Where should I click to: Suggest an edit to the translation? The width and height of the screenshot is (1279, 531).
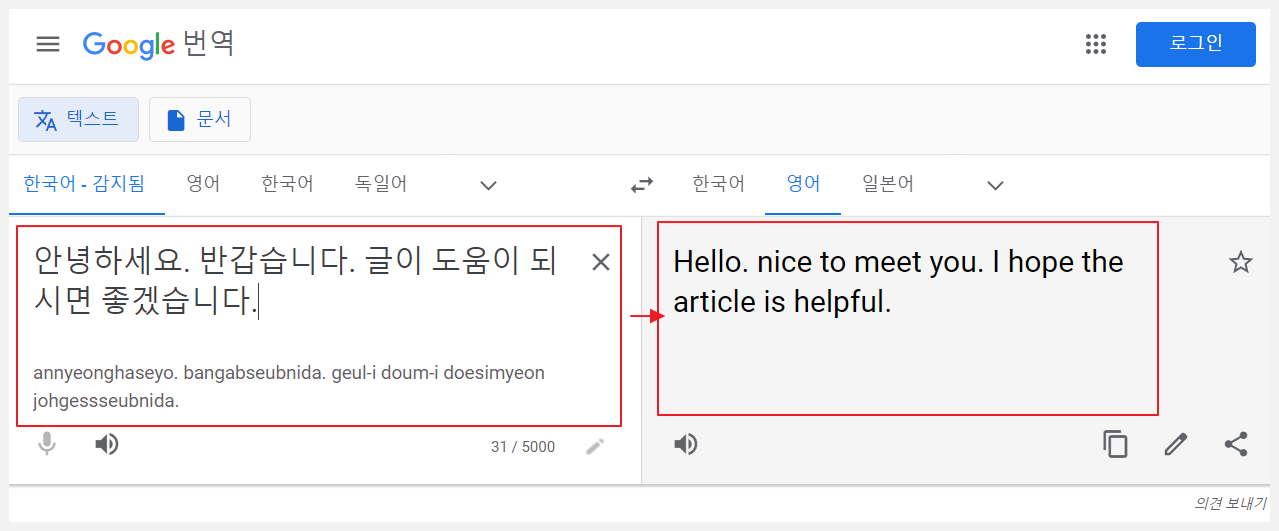point(1176,444)
